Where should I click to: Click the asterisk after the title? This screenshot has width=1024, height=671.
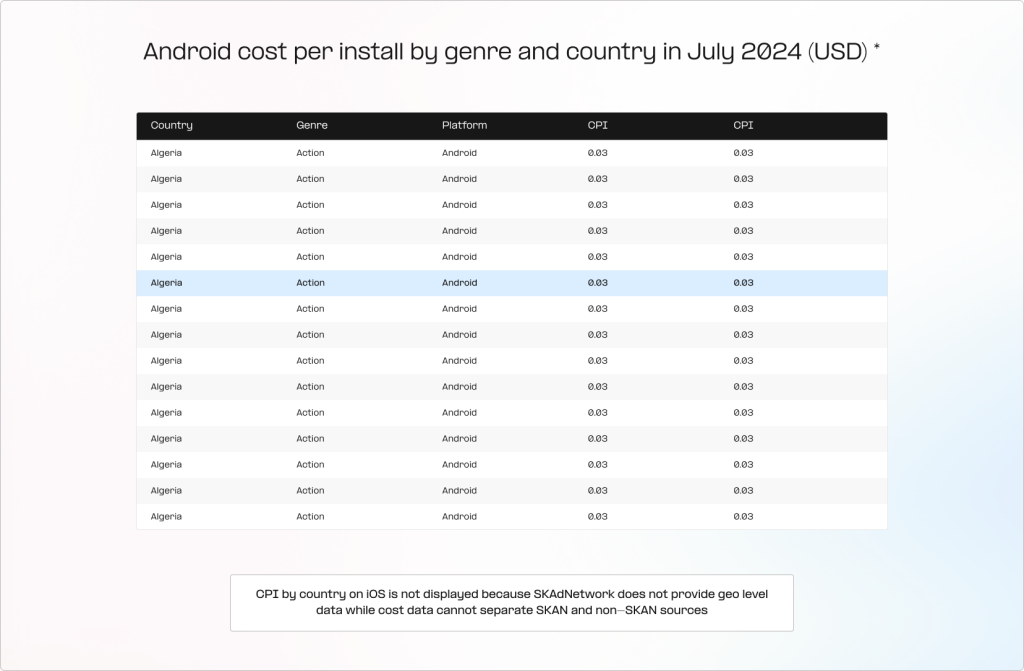tap(877, 47)
